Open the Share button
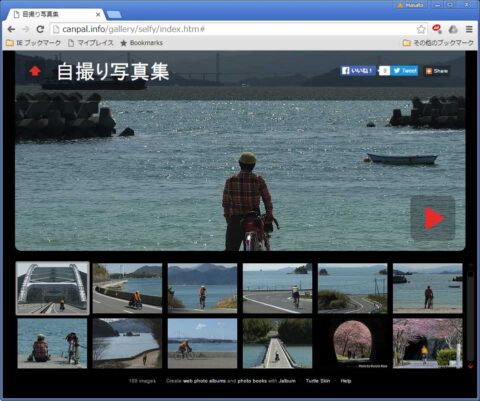480x401 pixels. (x=437, y=71)
